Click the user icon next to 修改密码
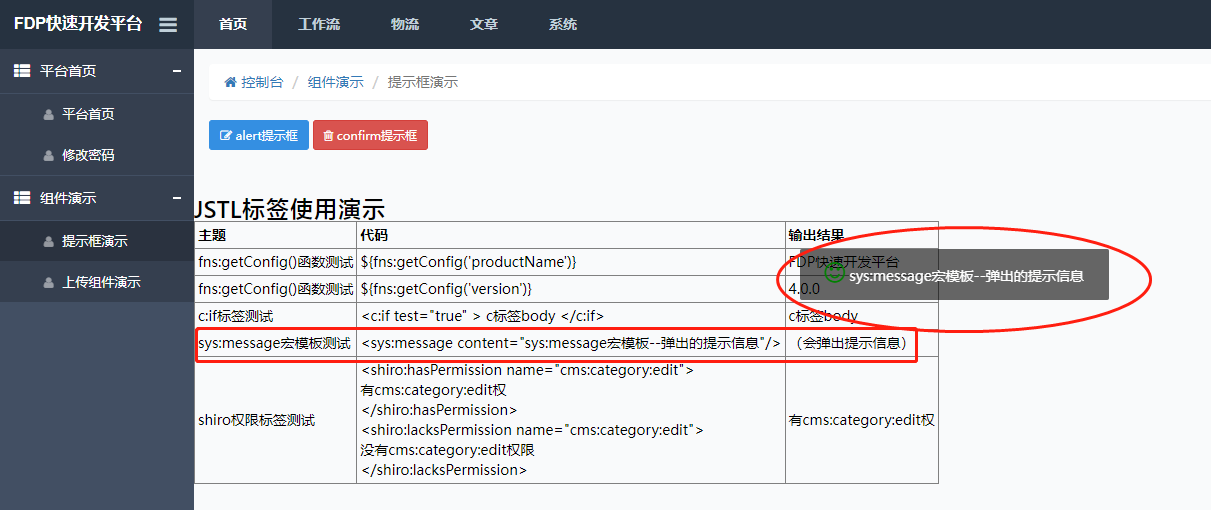 point(48,156)
